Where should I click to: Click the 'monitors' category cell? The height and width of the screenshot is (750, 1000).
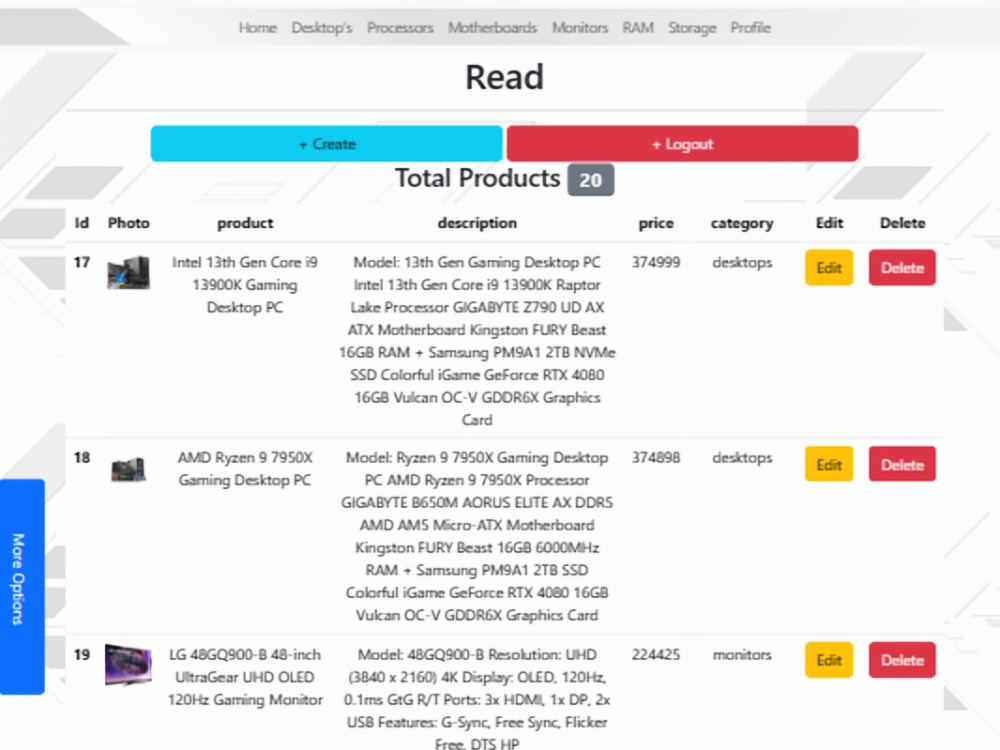coord(742,654)
